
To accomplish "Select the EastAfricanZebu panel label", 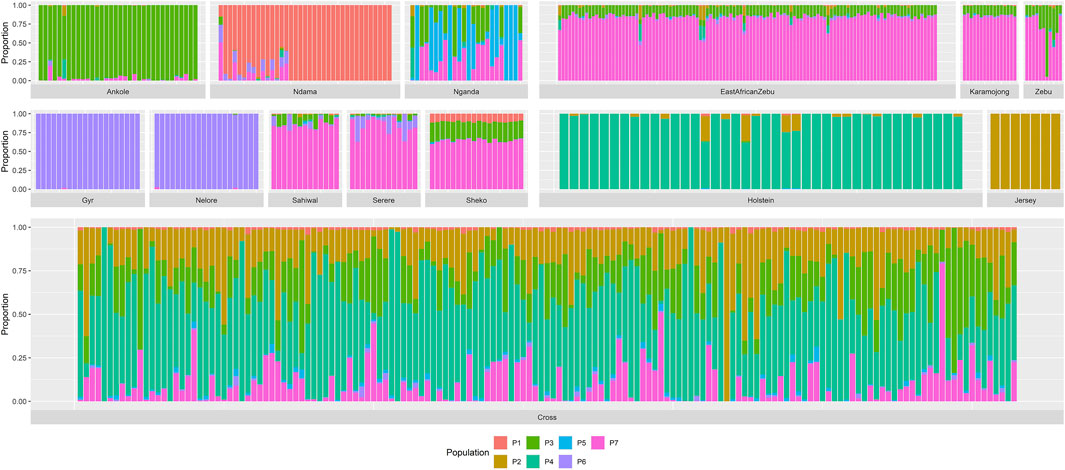I will (x=746, y=92).
